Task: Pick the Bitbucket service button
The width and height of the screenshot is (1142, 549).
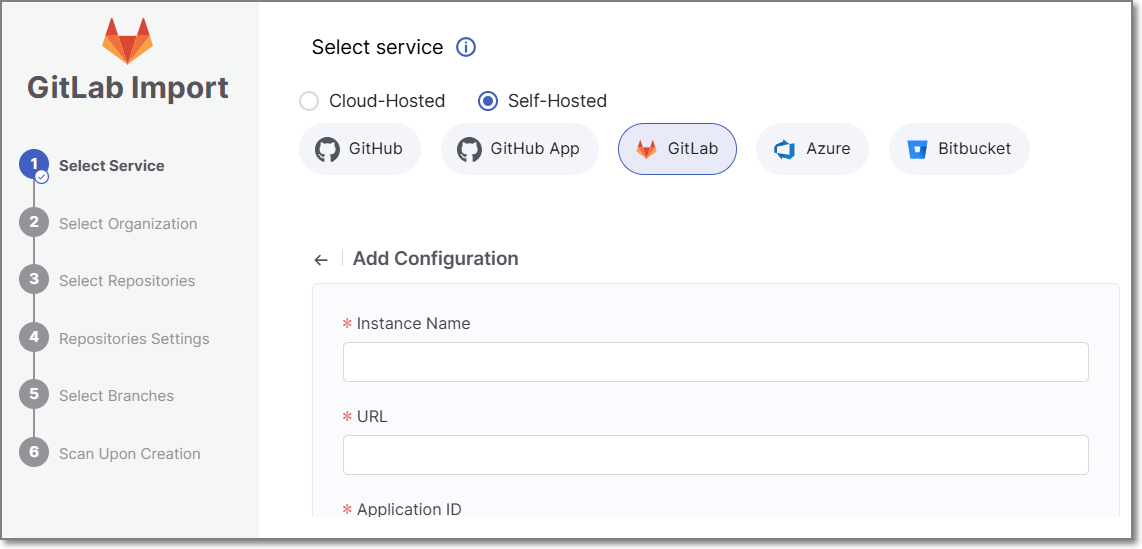Action: [x=959, y=149]
